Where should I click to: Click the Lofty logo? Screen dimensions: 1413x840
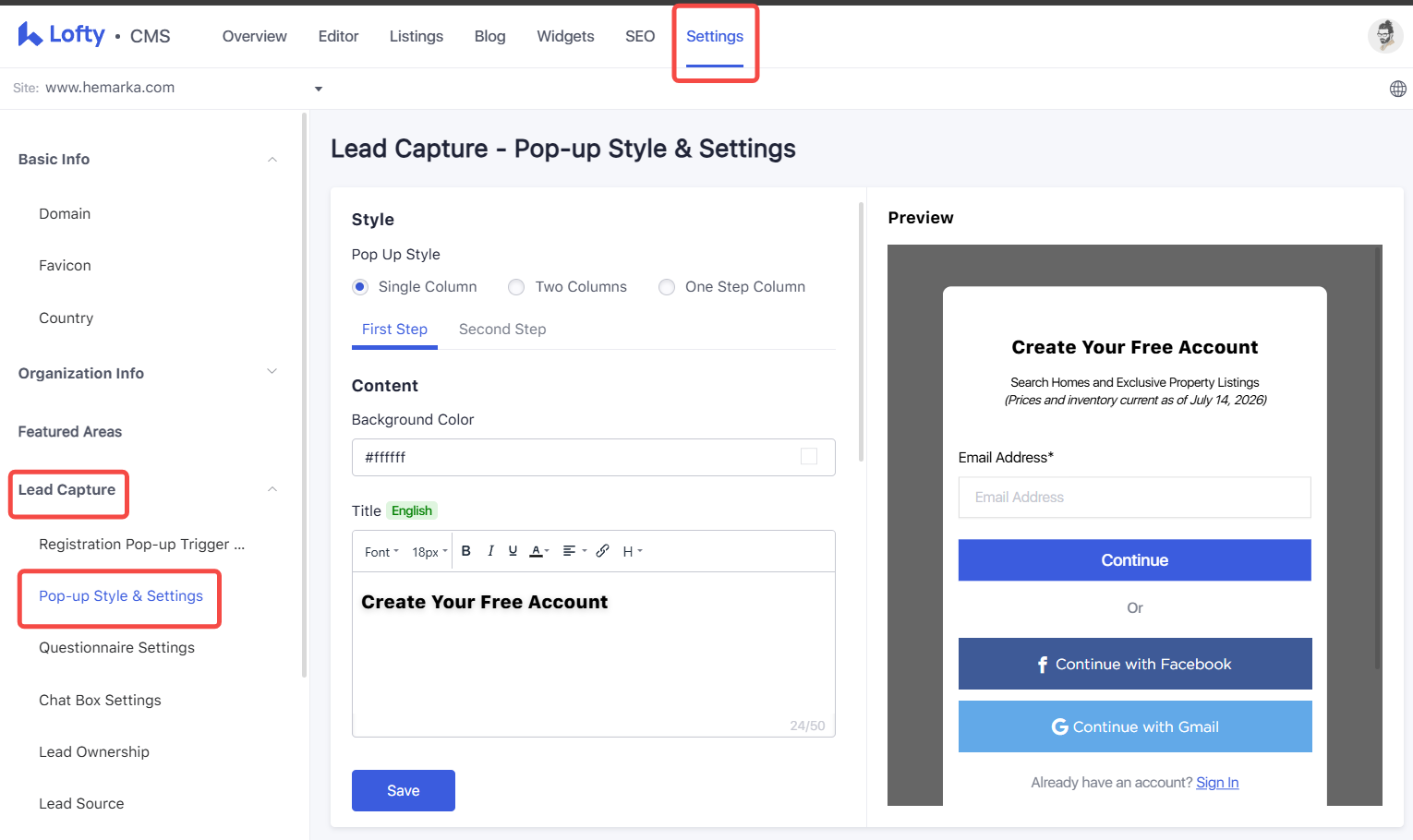point(61,35)
